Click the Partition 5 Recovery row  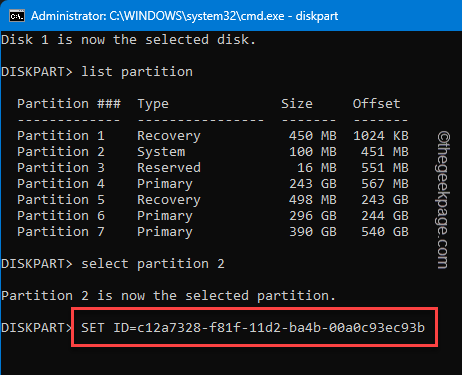213,200
